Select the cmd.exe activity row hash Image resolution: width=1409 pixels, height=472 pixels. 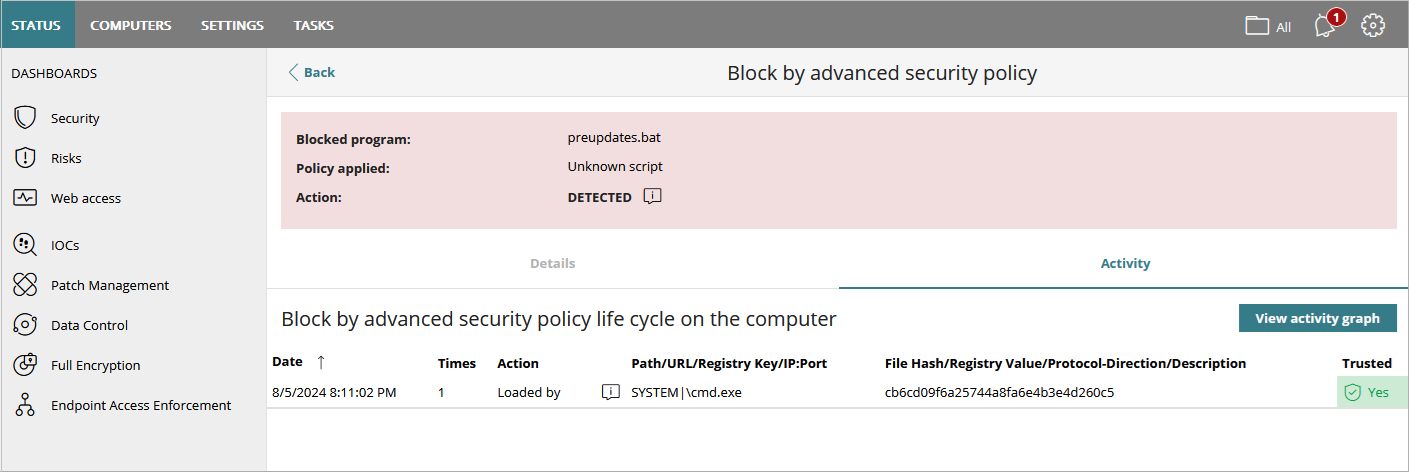click(999, 392)
